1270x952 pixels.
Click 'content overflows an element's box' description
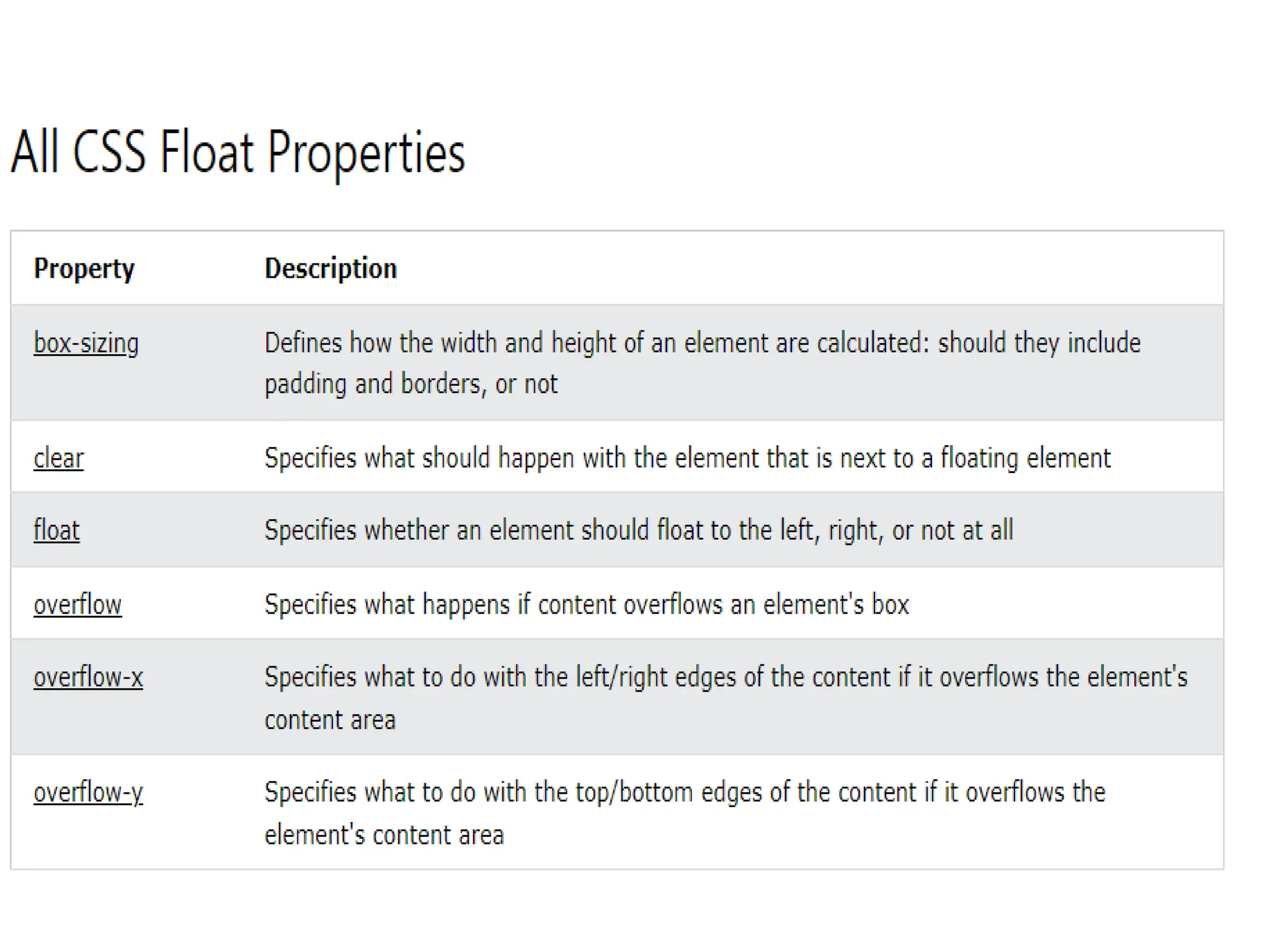(x=724, y=605)
